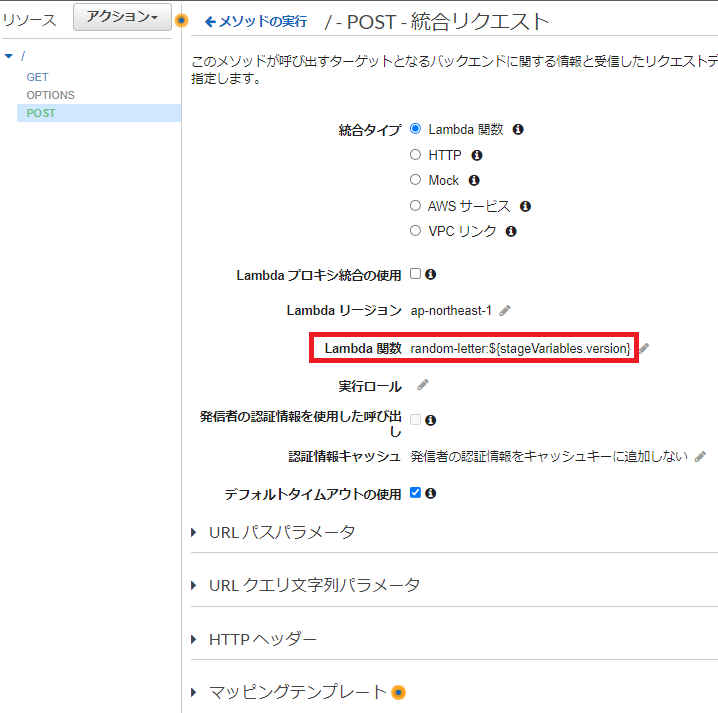This screenshot has width=718, height=713.
Task: Show info for AWS サービス integration type
Action: 525,207
